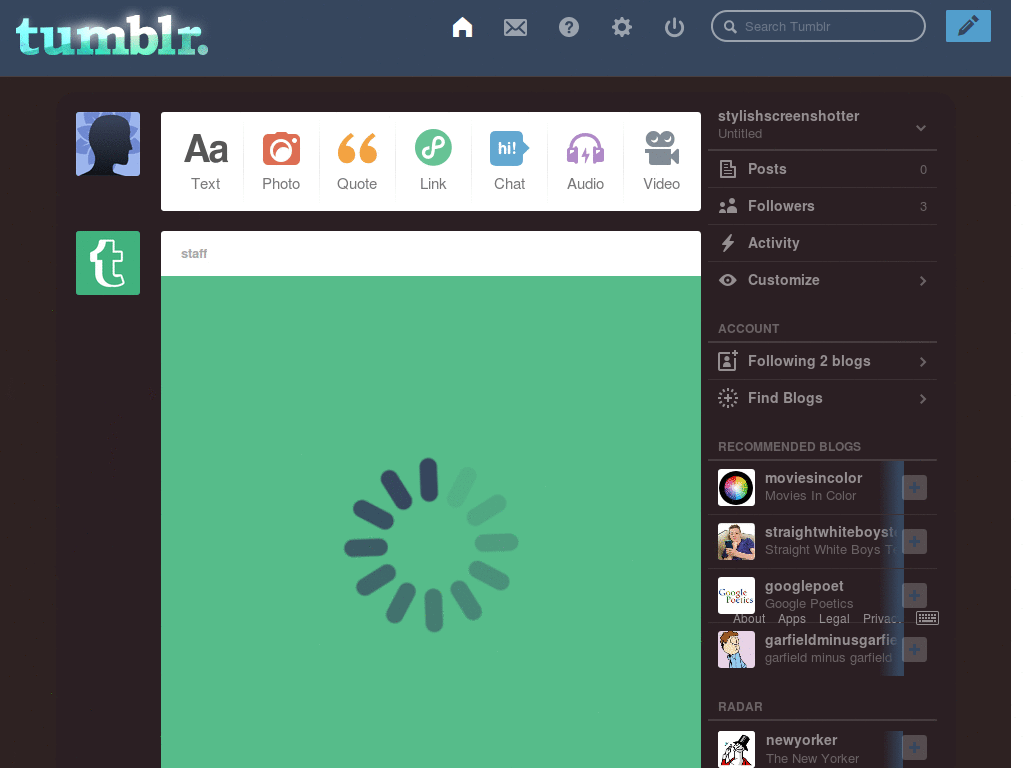Click the Find Blogs row chevron
This screenshot has height=768, width=1024.
coord(923,399)
